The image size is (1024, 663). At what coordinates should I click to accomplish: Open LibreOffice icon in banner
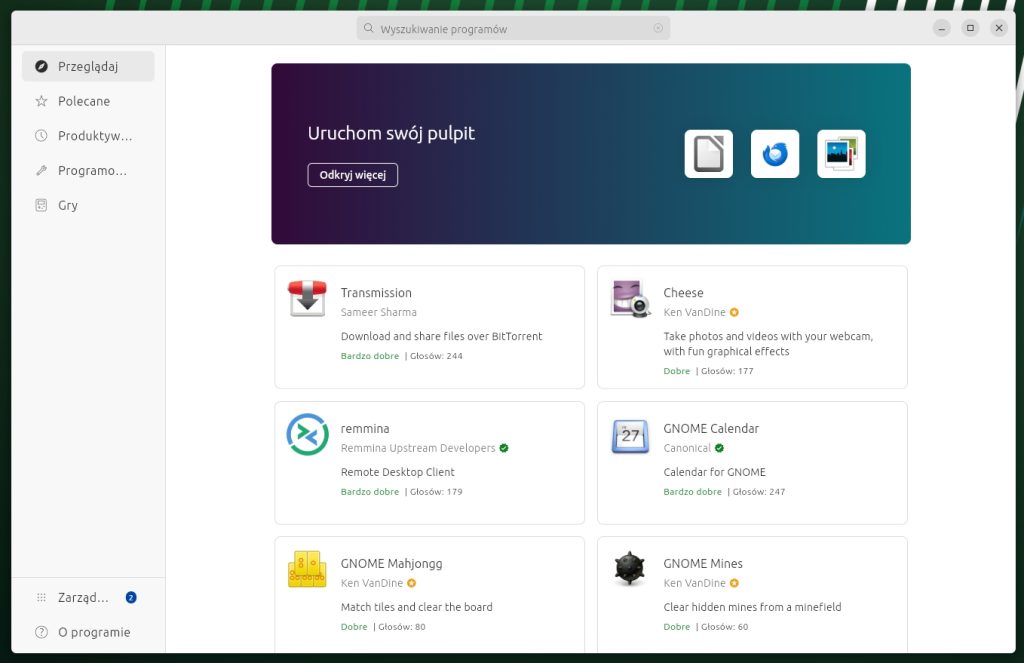coord(708,154)
